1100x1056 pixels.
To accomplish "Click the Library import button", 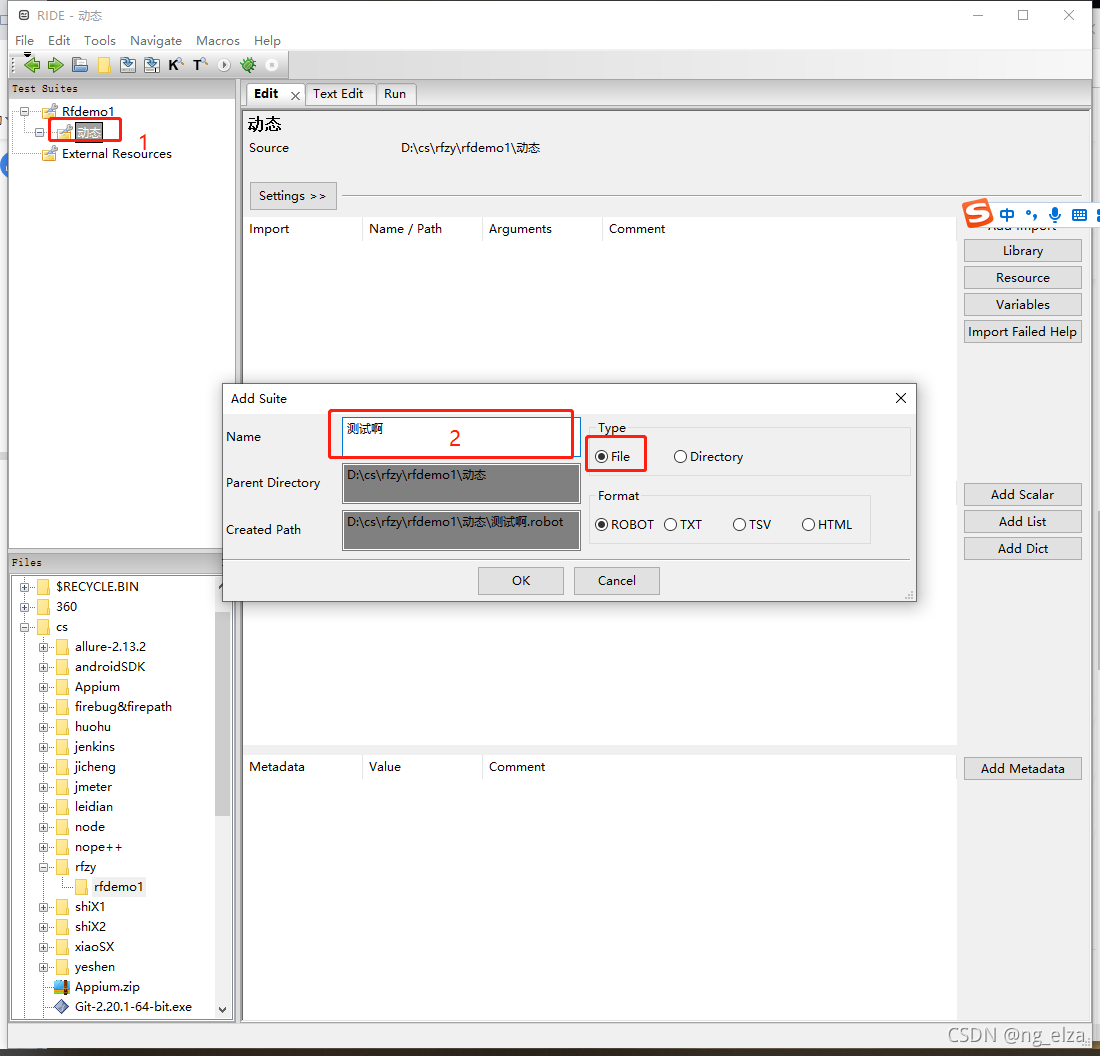I will pyautogui.click(x=1022, y=250).
